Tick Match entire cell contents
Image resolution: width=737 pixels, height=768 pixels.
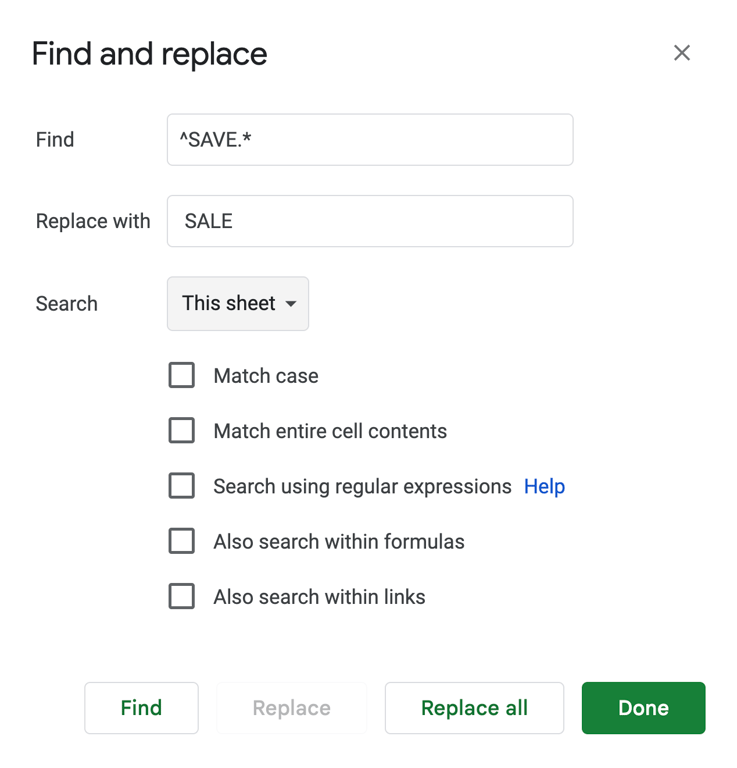pyautogui.click(x=182, y=431)
